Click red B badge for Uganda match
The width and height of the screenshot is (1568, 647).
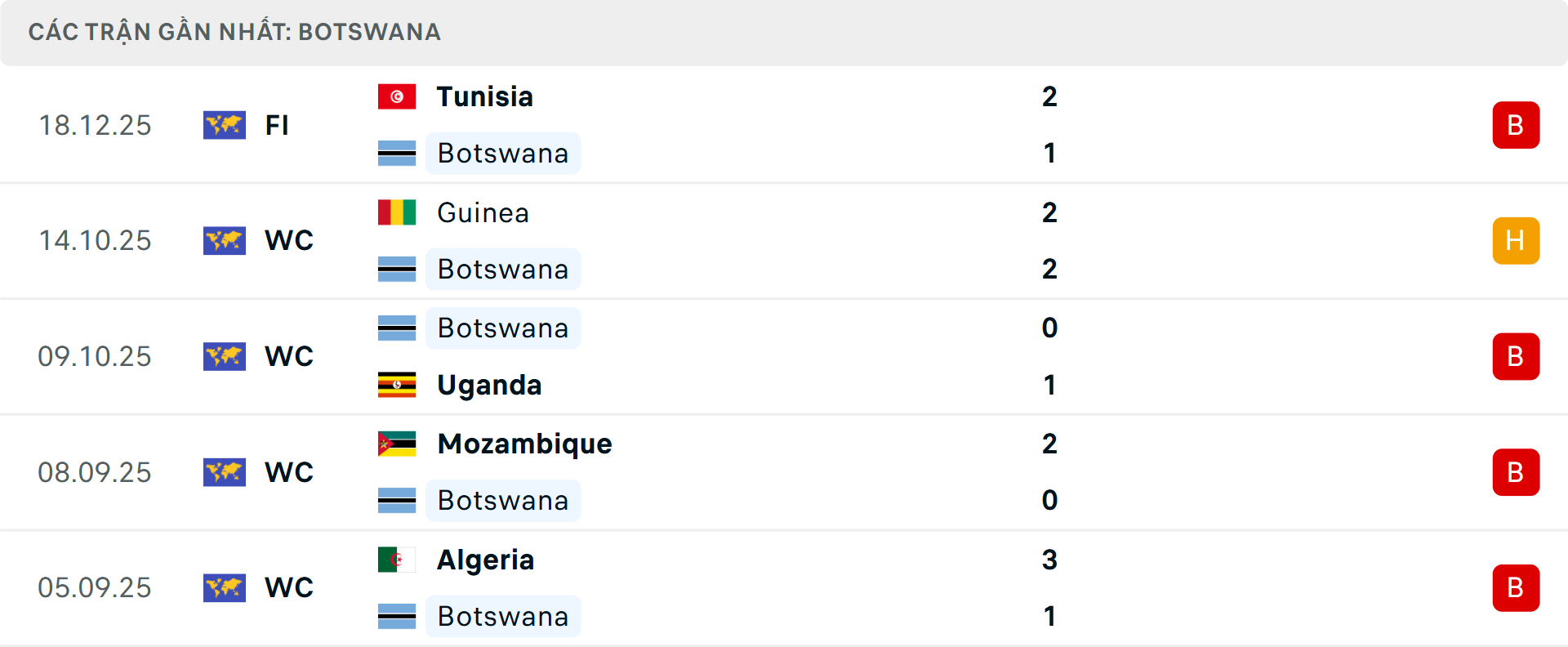coord(1516,357)
